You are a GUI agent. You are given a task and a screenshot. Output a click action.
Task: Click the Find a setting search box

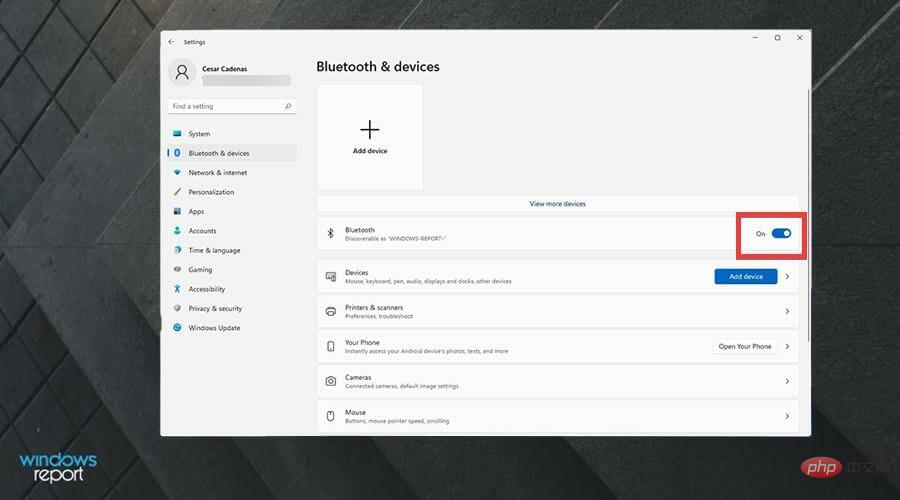coord(225,106)
